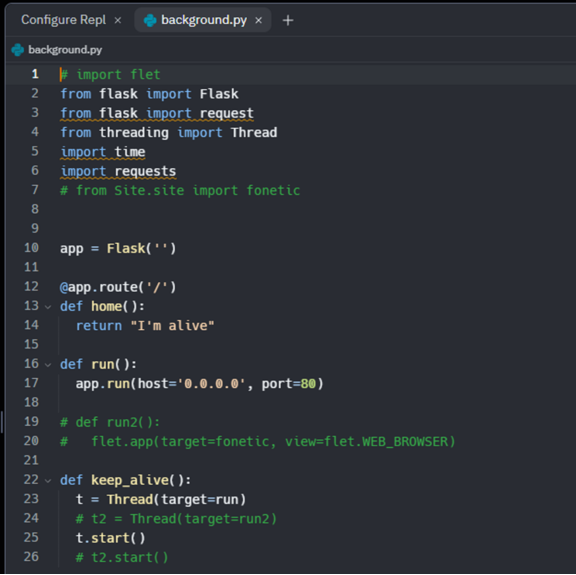576x575 pixels.
Task: Click the underlined 'import time' line
Action: (103, 152)
